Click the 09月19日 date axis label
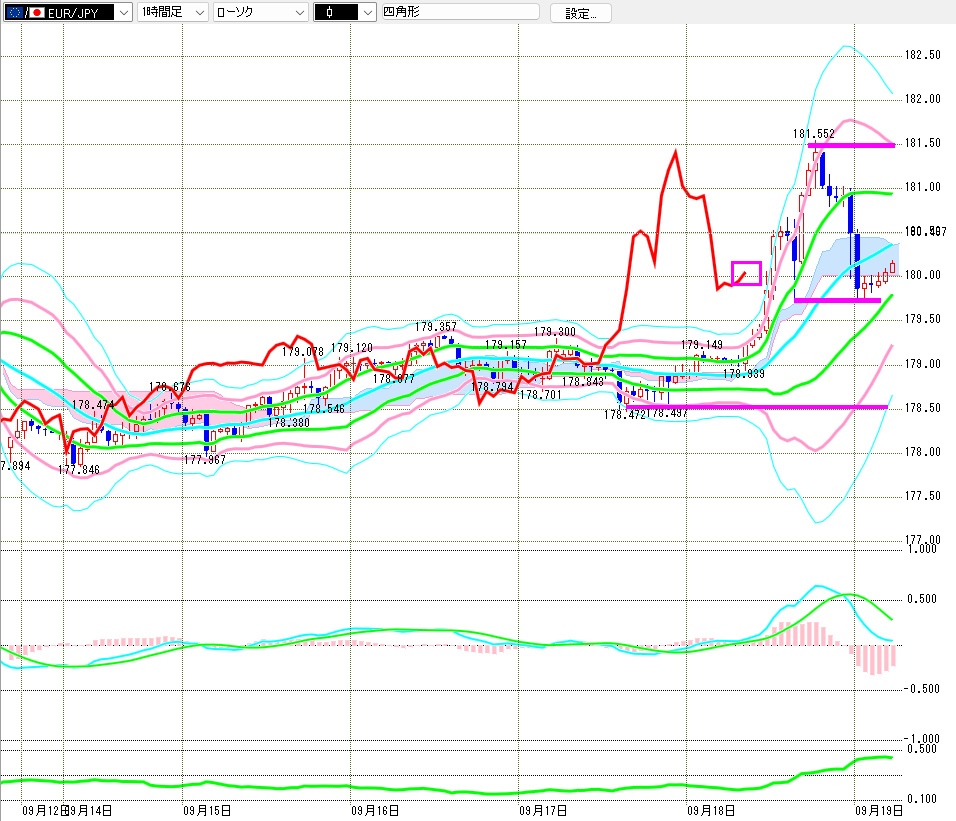This screenshot has height=821, width=956. (x=879, y=811)
